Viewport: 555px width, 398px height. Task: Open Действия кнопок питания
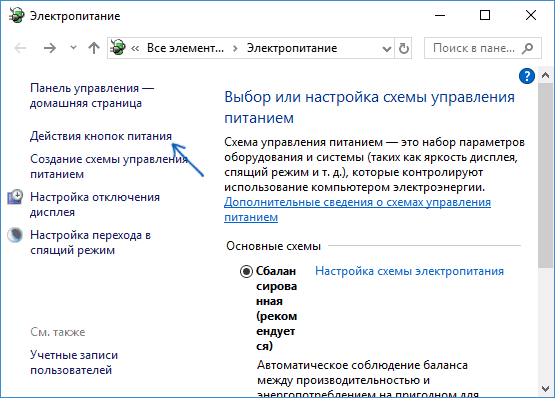pyautogui.click(x=101, y=136)
